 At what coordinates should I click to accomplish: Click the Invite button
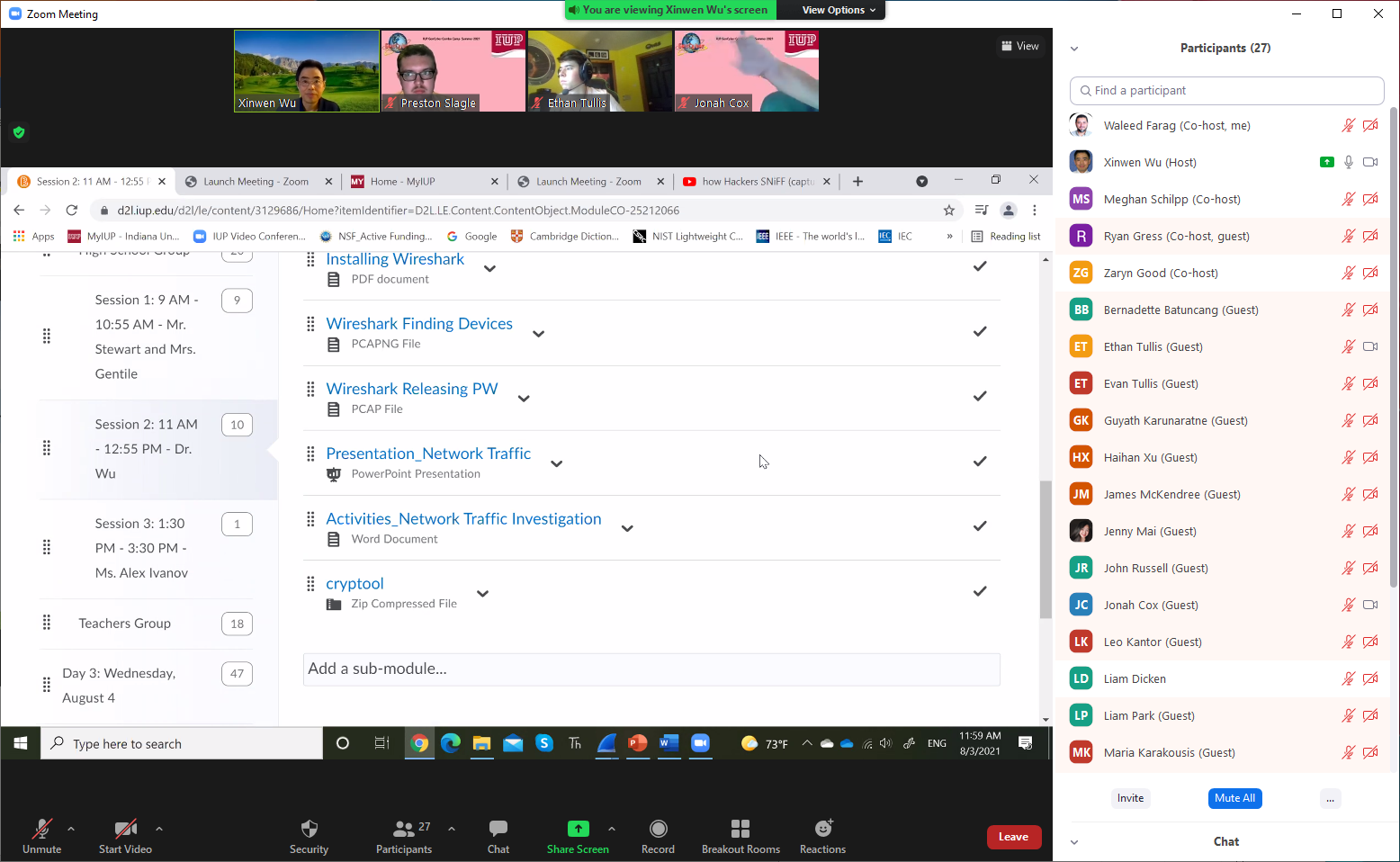click(x=1130, y=798)
